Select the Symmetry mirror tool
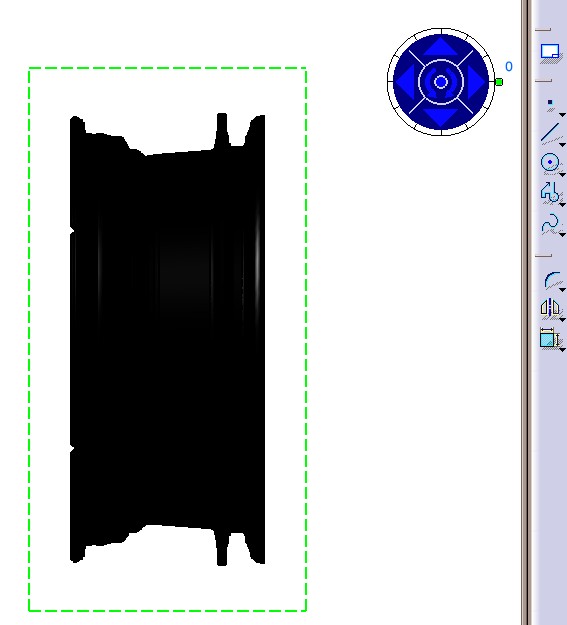This screenshot has height=625, width=567. [550, 308]
